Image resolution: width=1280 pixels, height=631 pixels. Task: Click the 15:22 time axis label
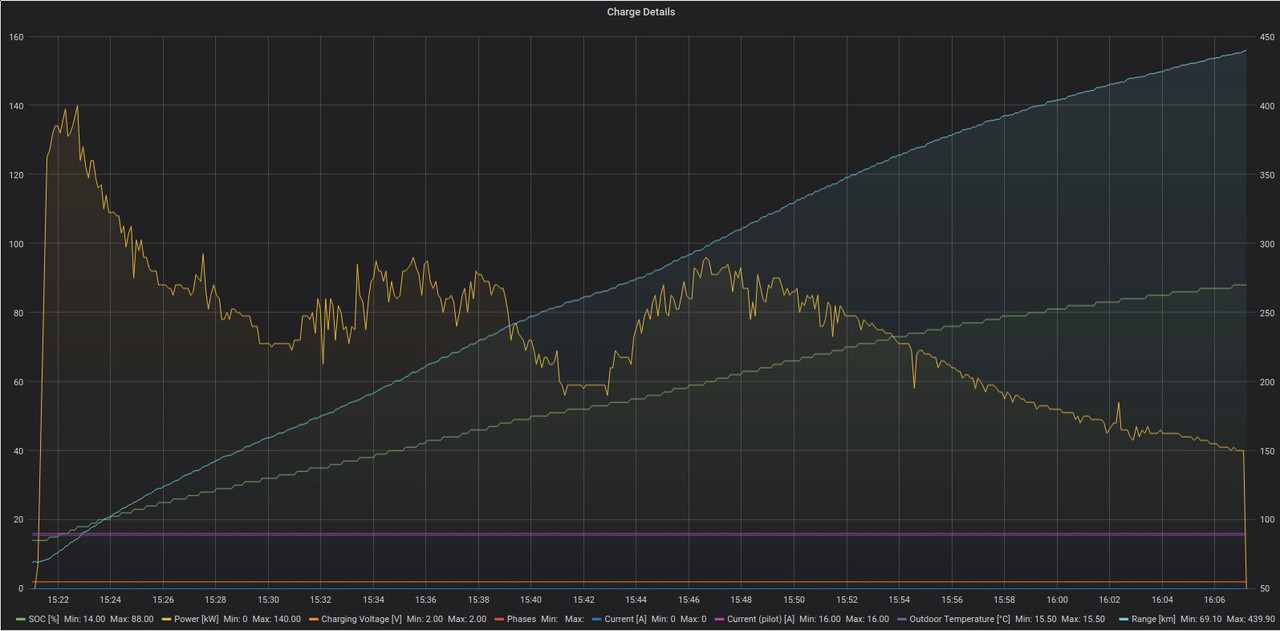pyautogui.click(x=58, y=600)
